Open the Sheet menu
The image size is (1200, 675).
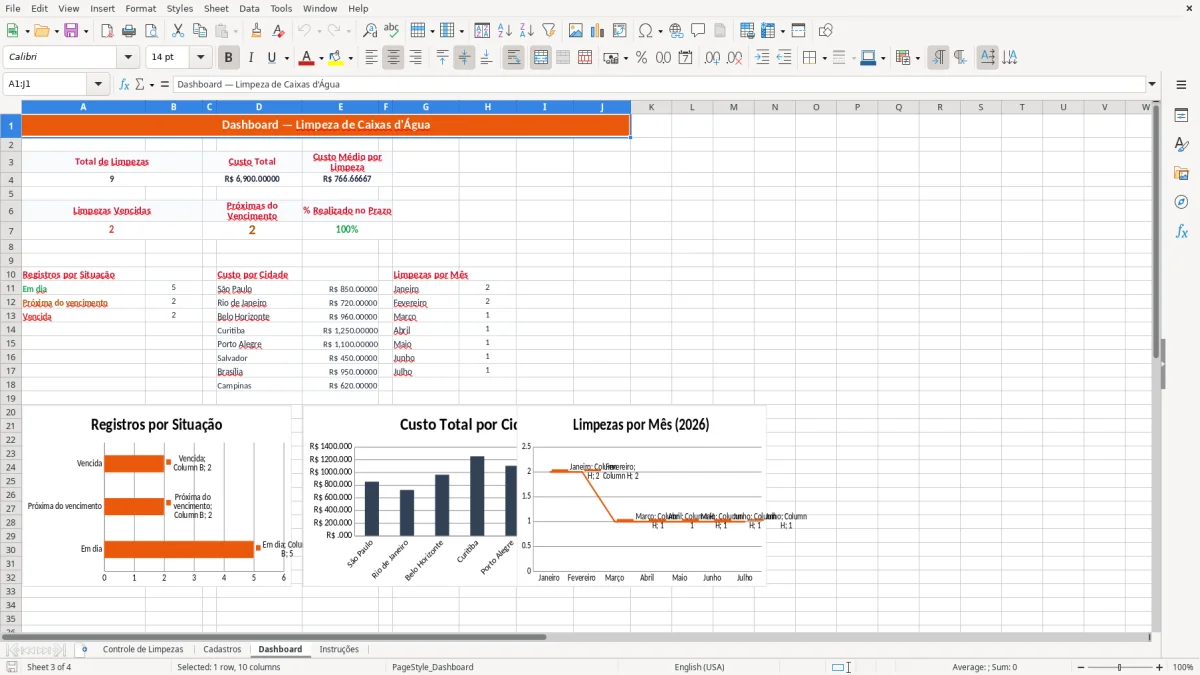point(216,8)
